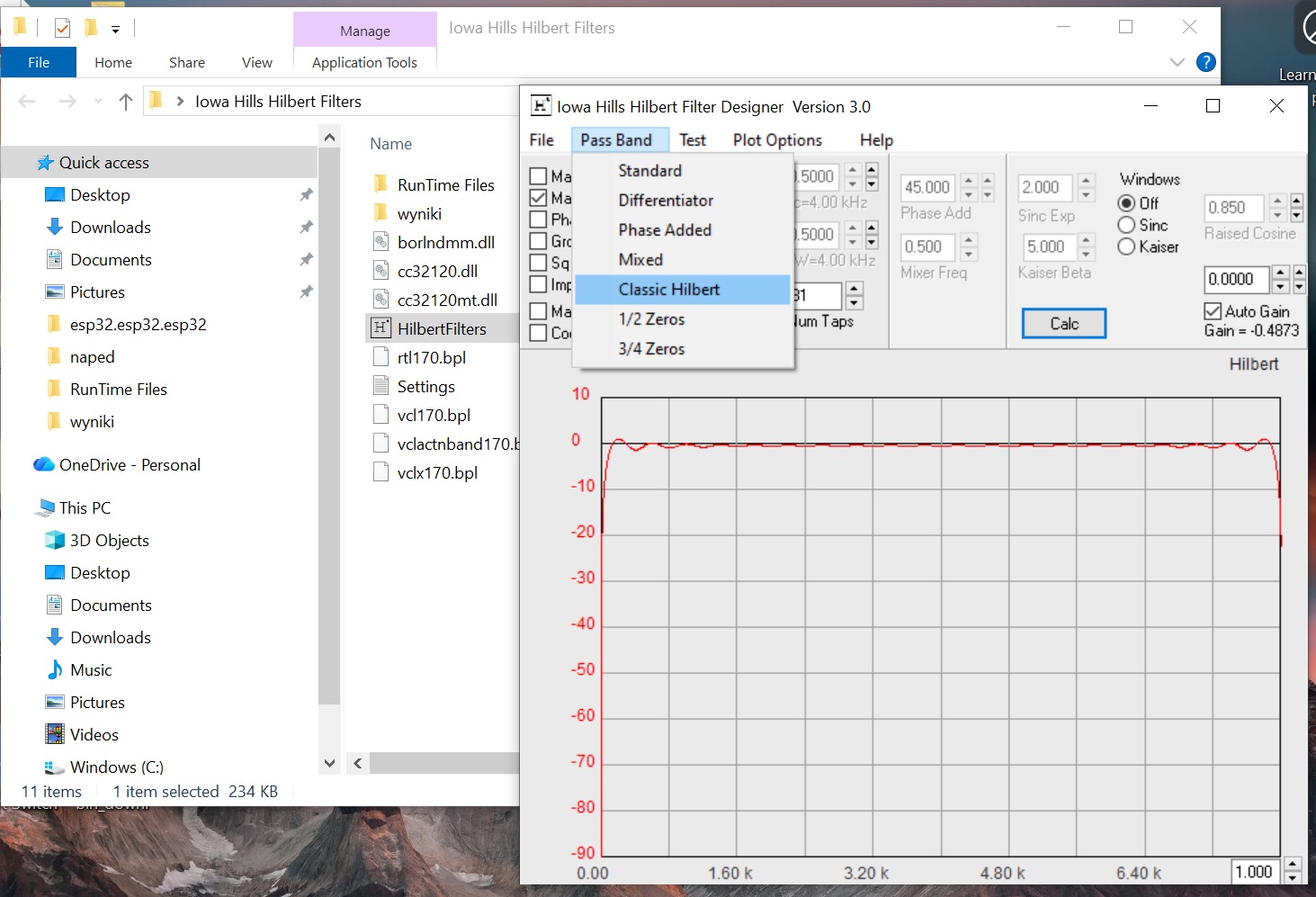Viewport: 1316px width, 897px height.
Task: Click the up arrow beside the 1.000 plot field
Action: (x=1293, y=866)
